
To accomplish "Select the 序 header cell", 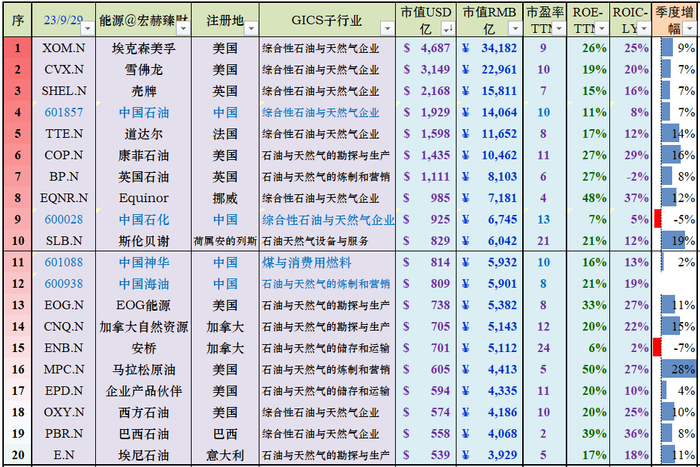I will [18, 20].
